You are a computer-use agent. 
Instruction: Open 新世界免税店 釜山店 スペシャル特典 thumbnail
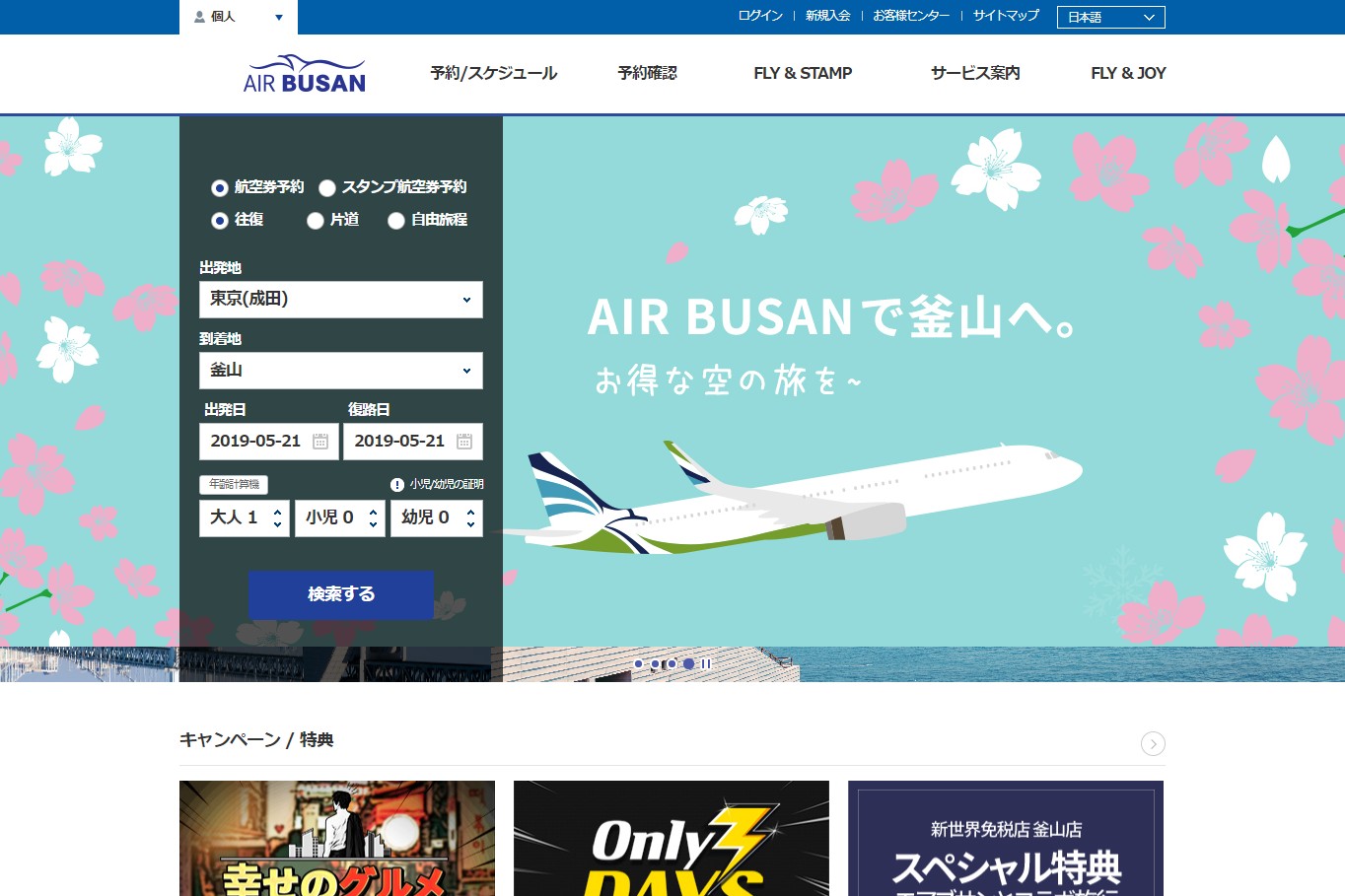point(1006,838)
